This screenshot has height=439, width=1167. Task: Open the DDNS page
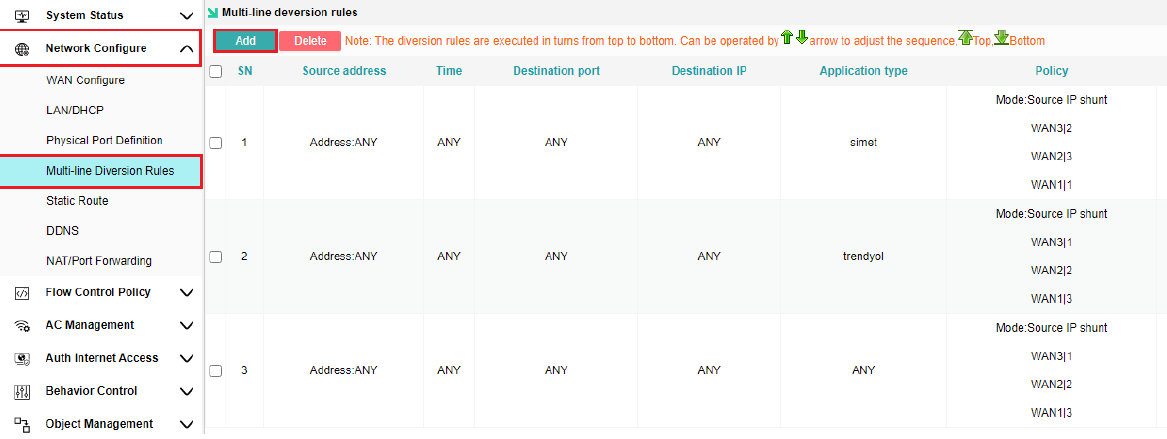pos(63,231)
